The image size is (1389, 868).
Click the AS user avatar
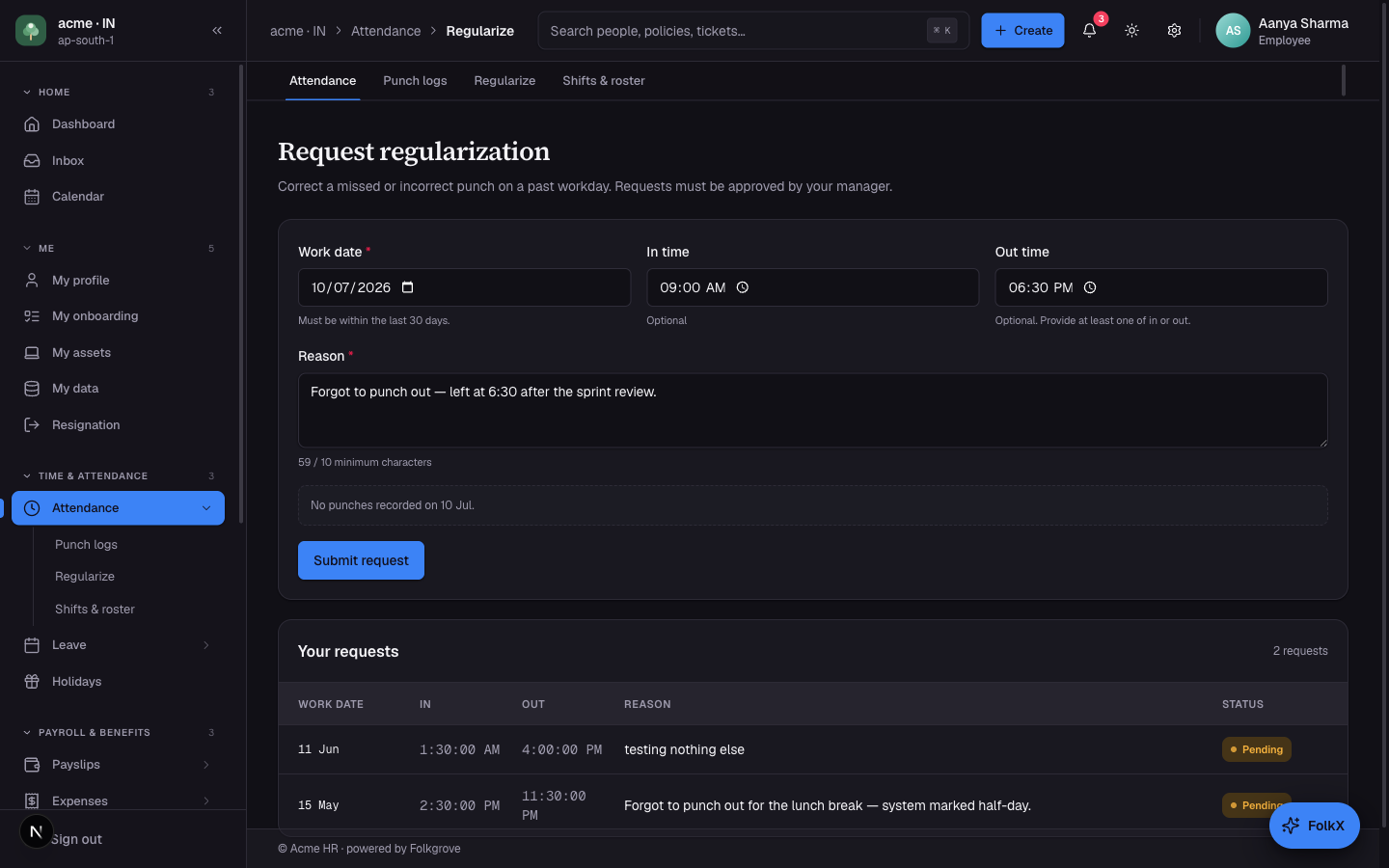pos(1233,31)
